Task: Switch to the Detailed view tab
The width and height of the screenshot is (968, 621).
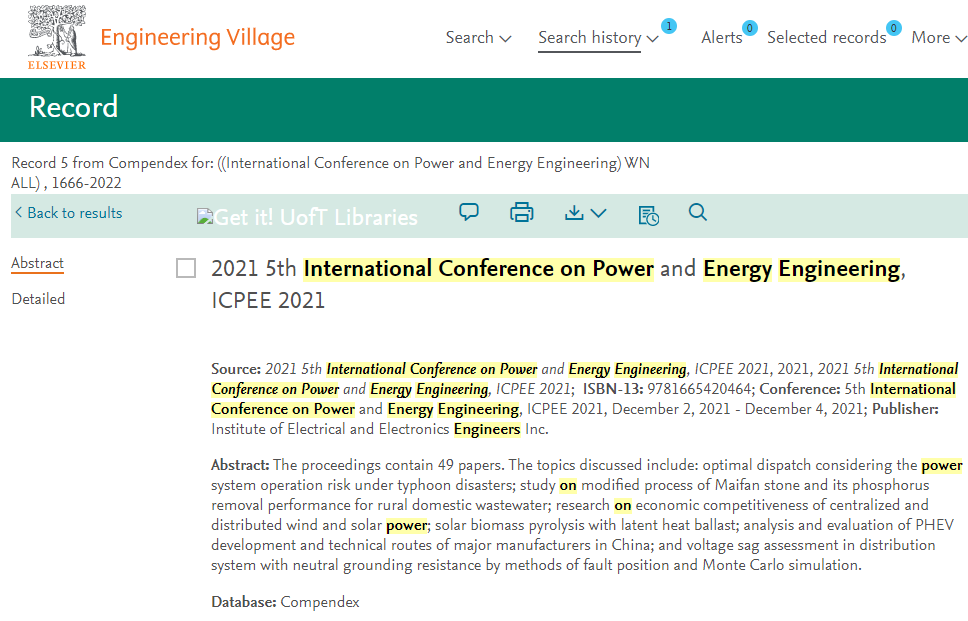Action: click(x=38, y=299)
